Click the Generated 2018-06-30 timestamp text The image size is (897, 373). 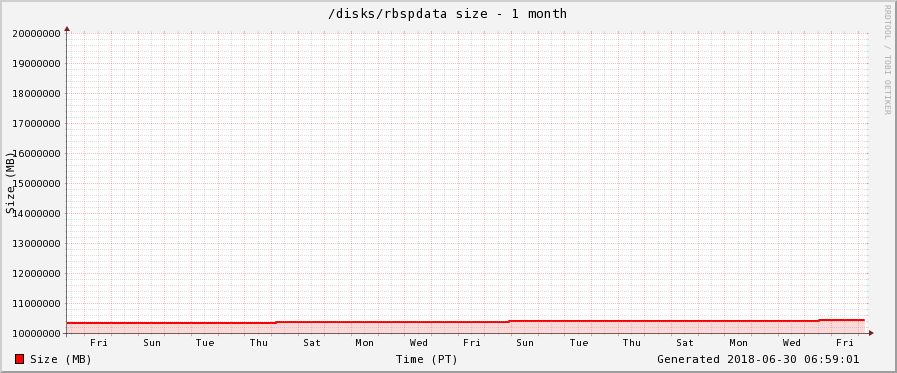pyautogui.click(x=758, y=359)
